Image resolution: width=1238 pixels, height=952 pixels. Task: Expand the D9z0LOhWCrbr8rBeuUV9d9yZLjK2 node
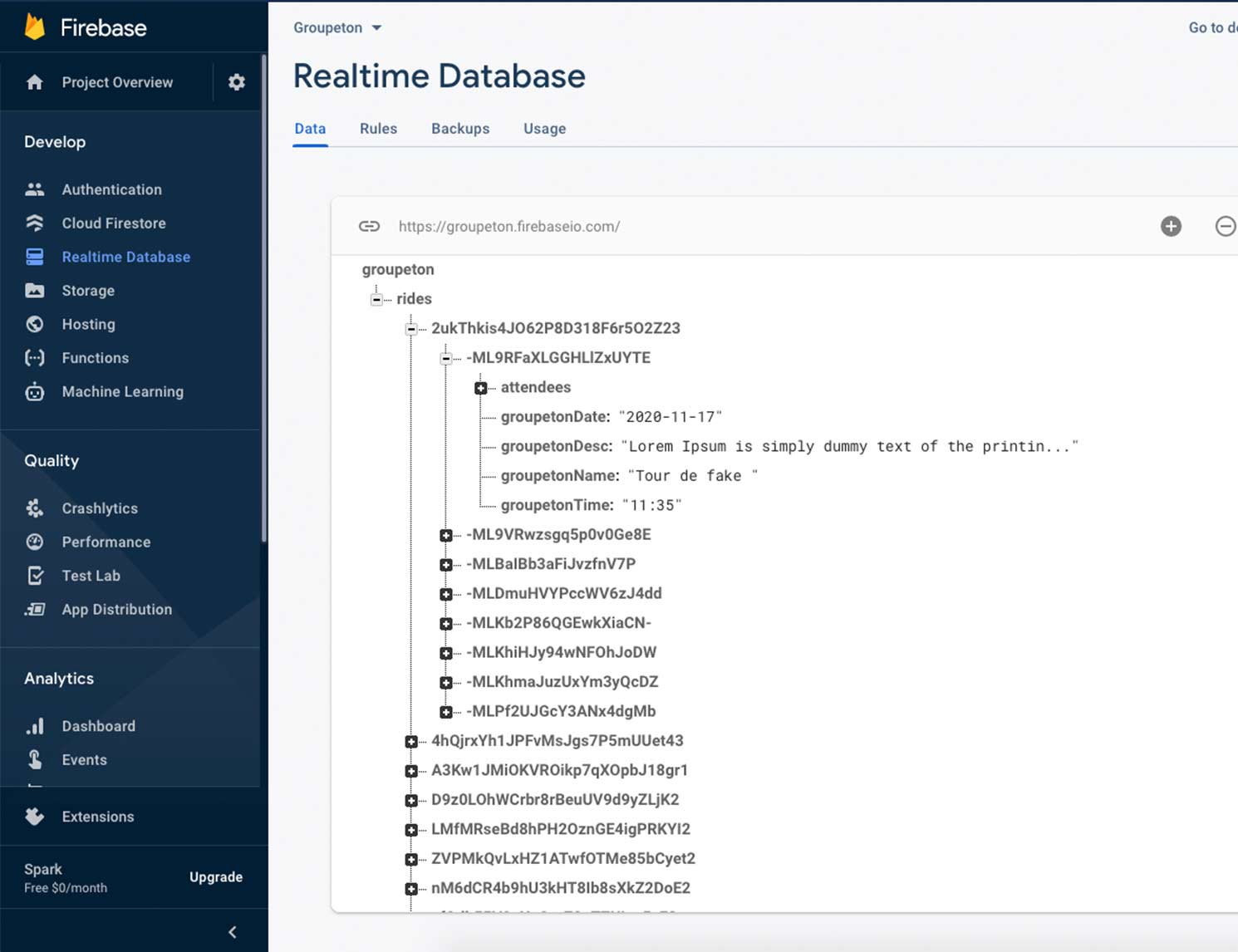[x=411, y=801]
